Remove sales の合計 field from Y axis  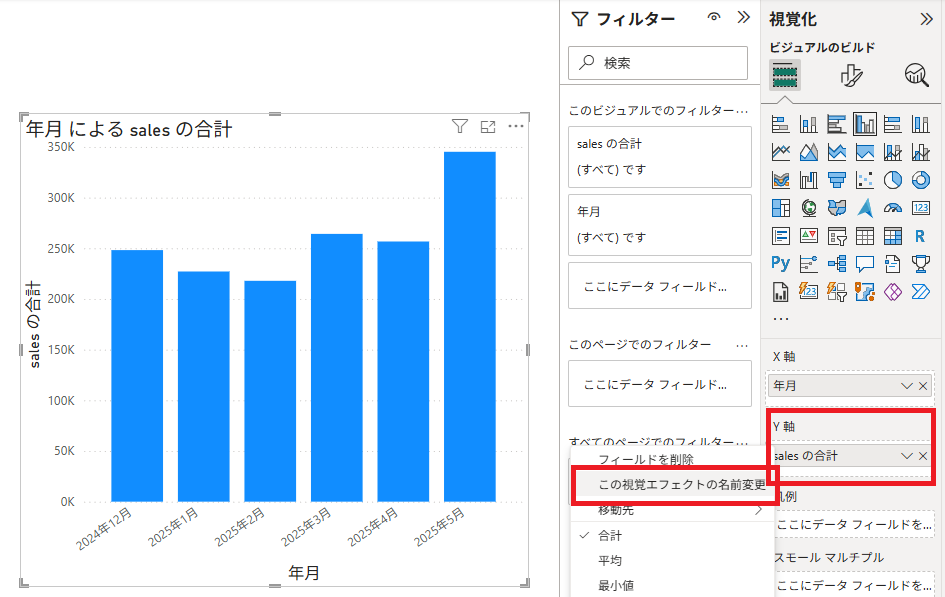pyautogui.click(x=923, y=456)
